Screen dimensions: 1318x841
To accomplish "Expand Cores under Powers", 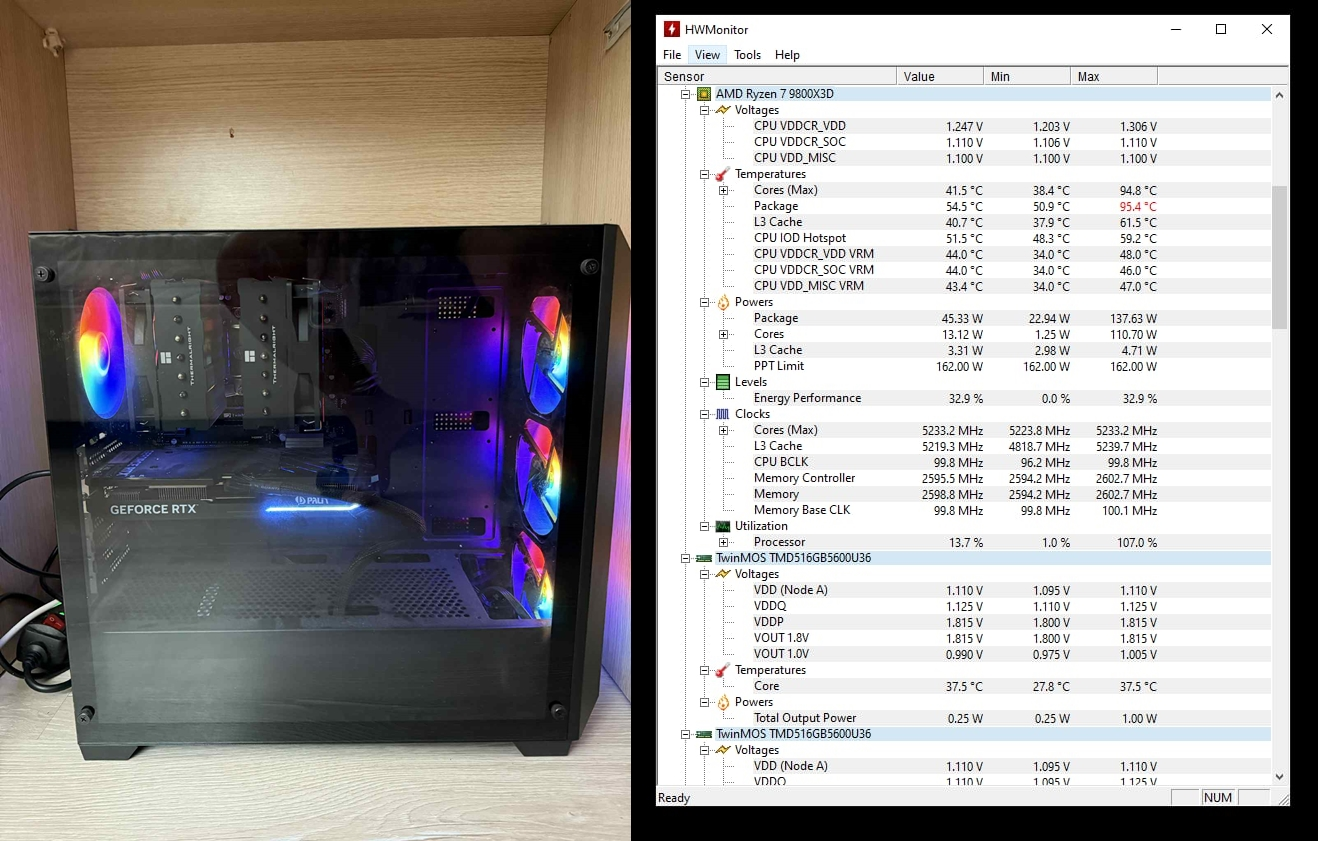I will point(723,334).
